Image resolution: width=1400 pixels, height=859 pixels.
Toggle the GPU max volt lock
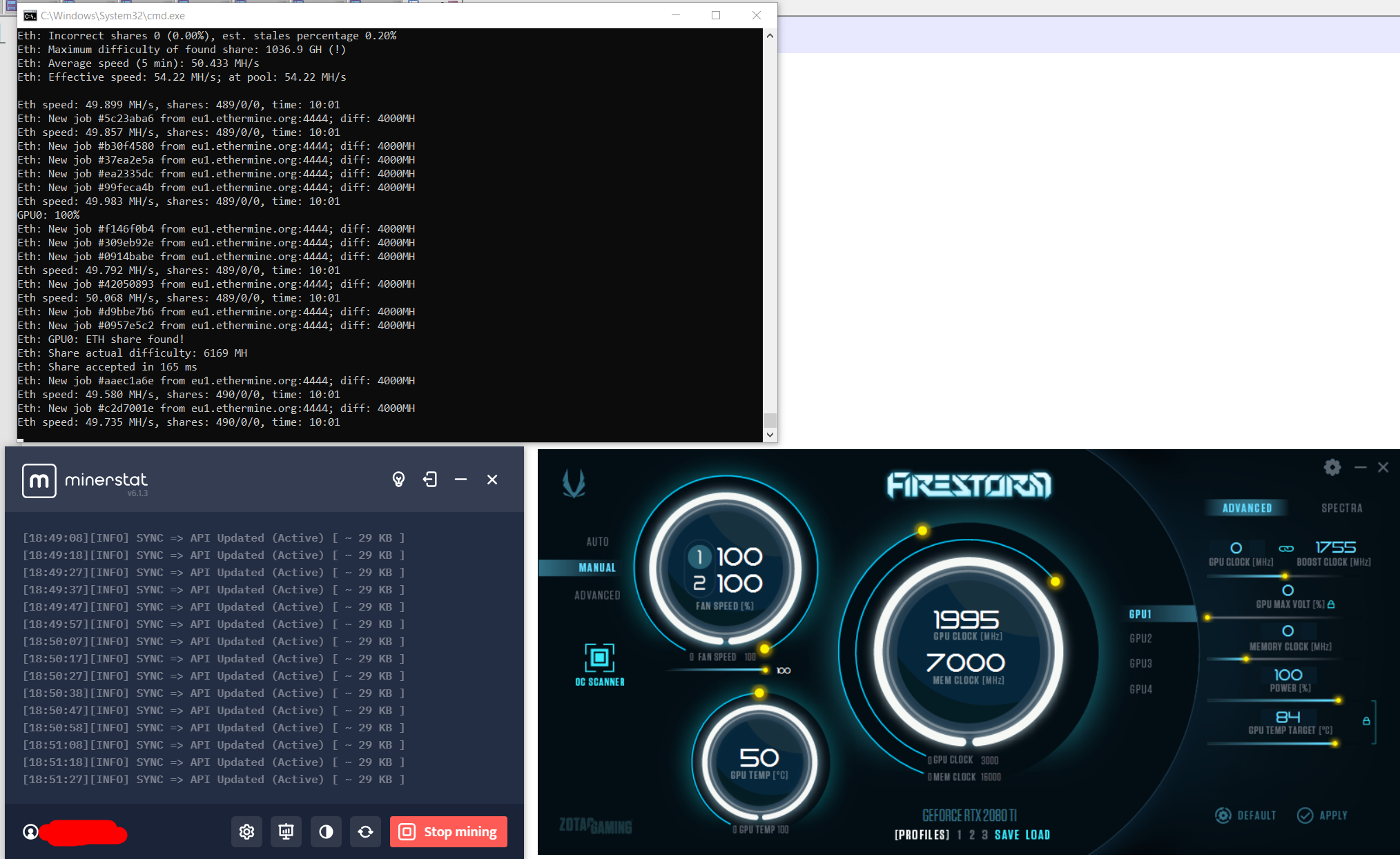(1331, 604)
